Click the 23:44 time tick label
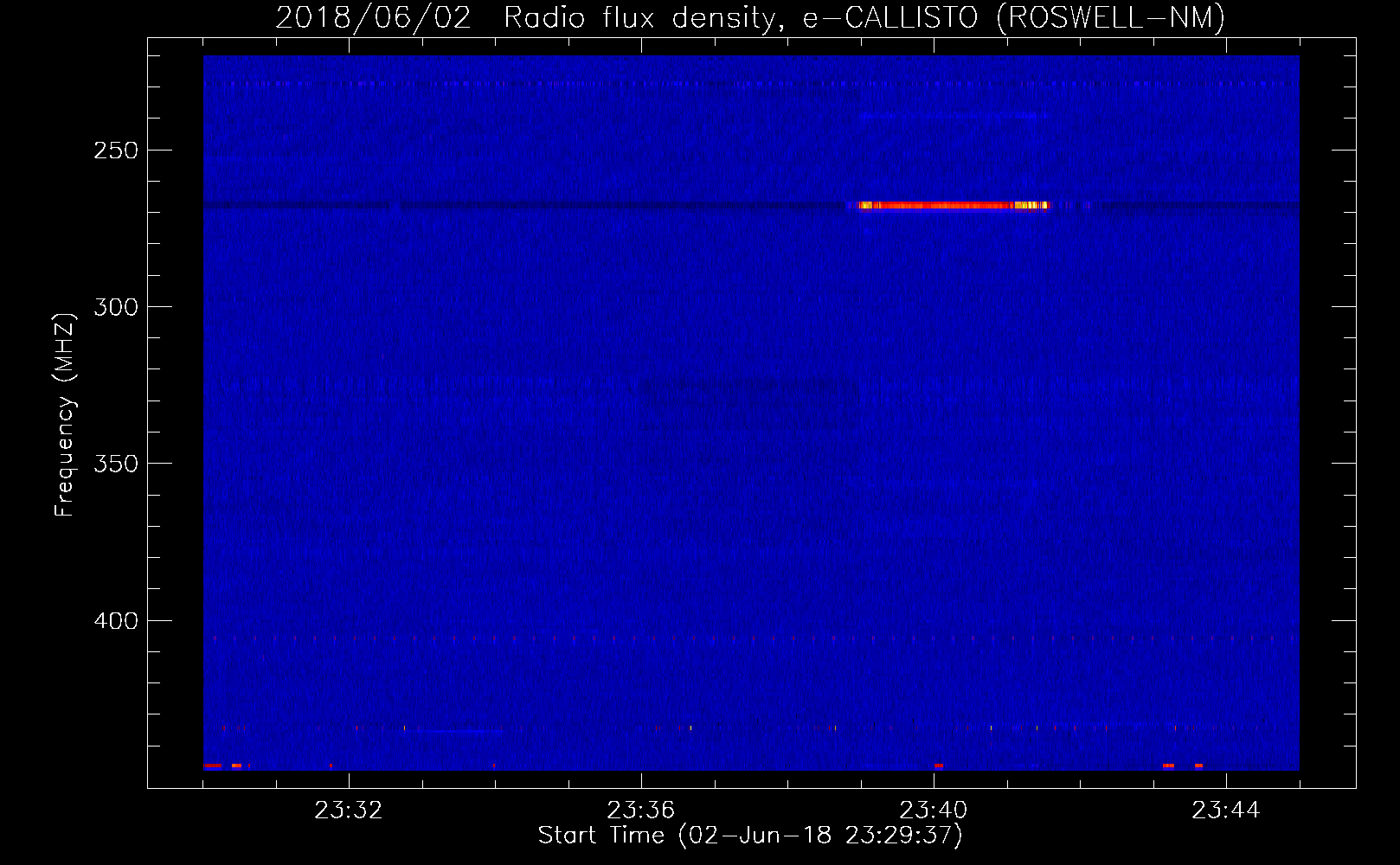This screenshot has height=865, width=1400. (x=1226, y=811)
